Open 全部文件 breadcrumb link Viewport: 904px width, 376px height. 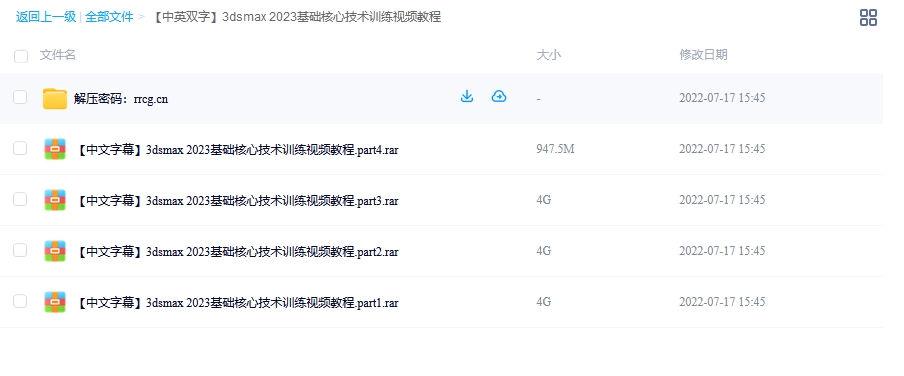coord(109,17)
